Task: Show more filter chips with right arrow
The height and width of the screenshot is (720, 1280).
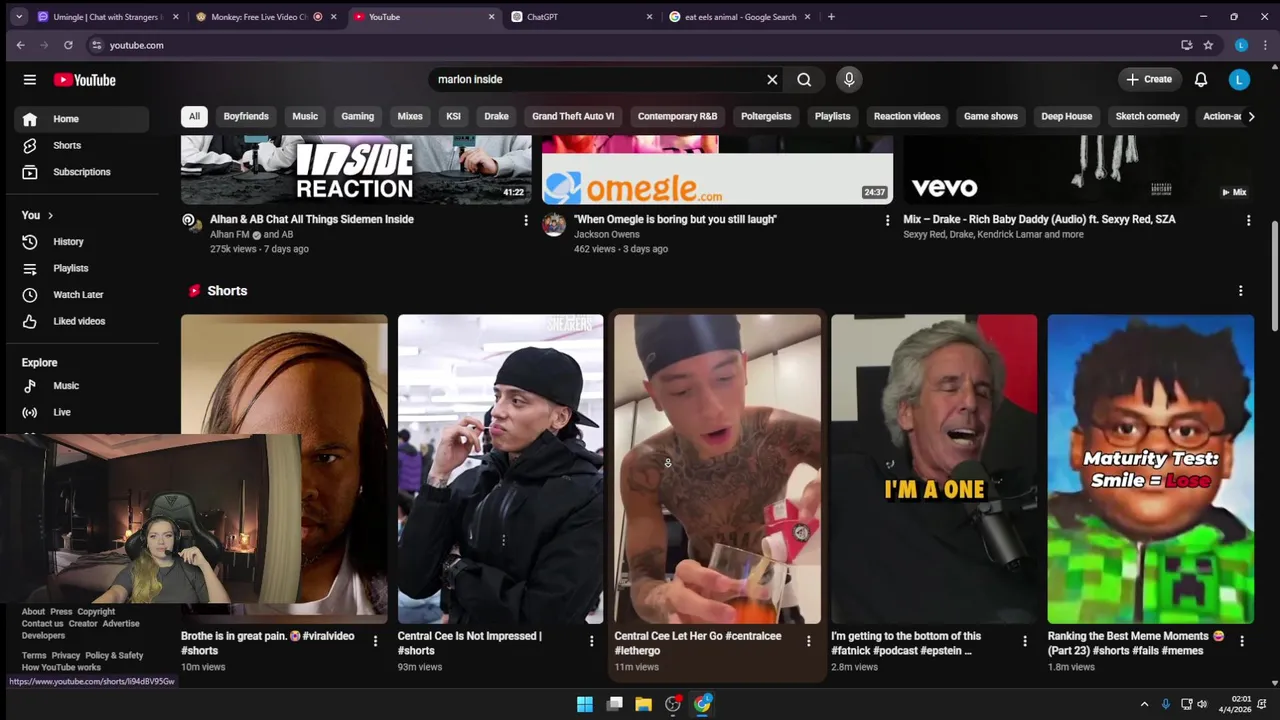Action: coord(1251,116)
